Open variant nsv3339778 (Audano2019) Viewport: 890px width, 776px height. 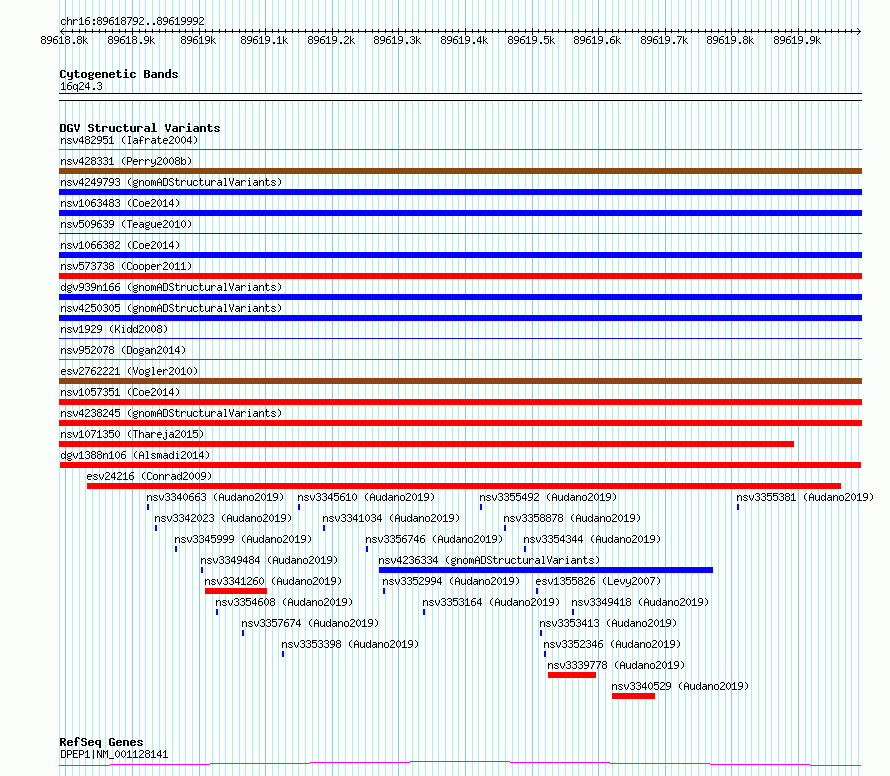(616, 665)
